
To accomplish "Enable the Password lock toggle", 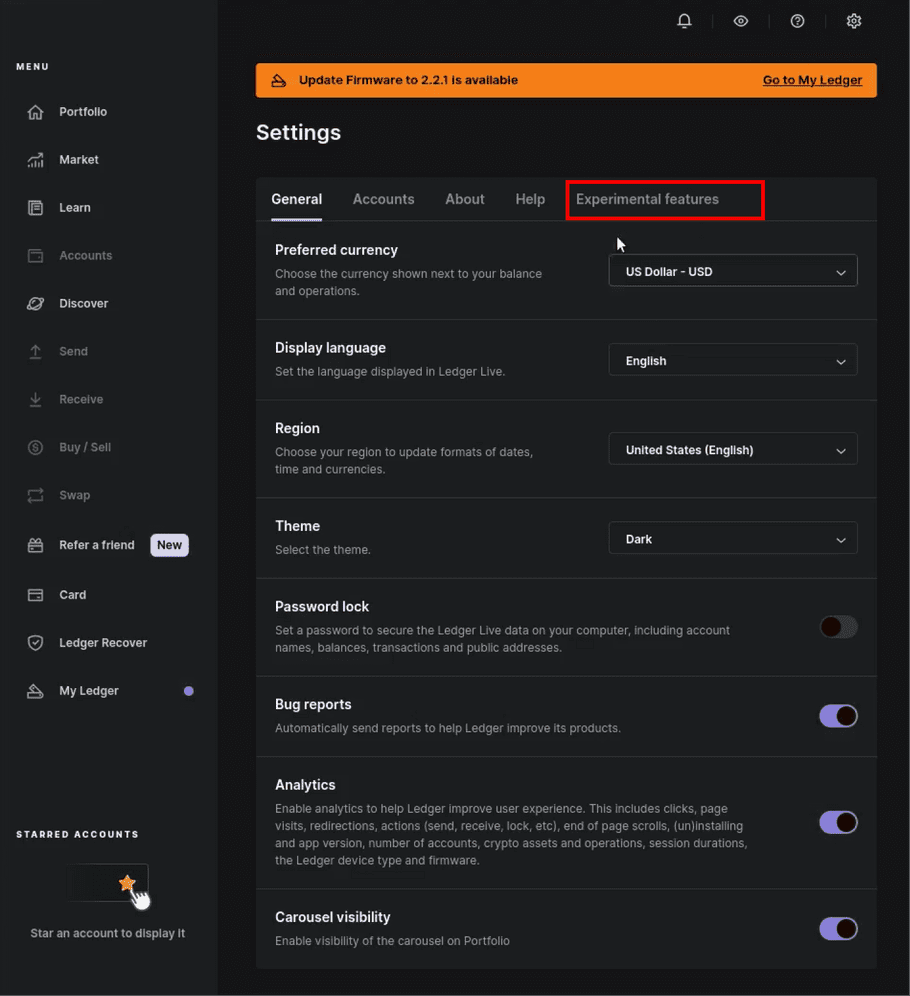I will pos(838,627).
